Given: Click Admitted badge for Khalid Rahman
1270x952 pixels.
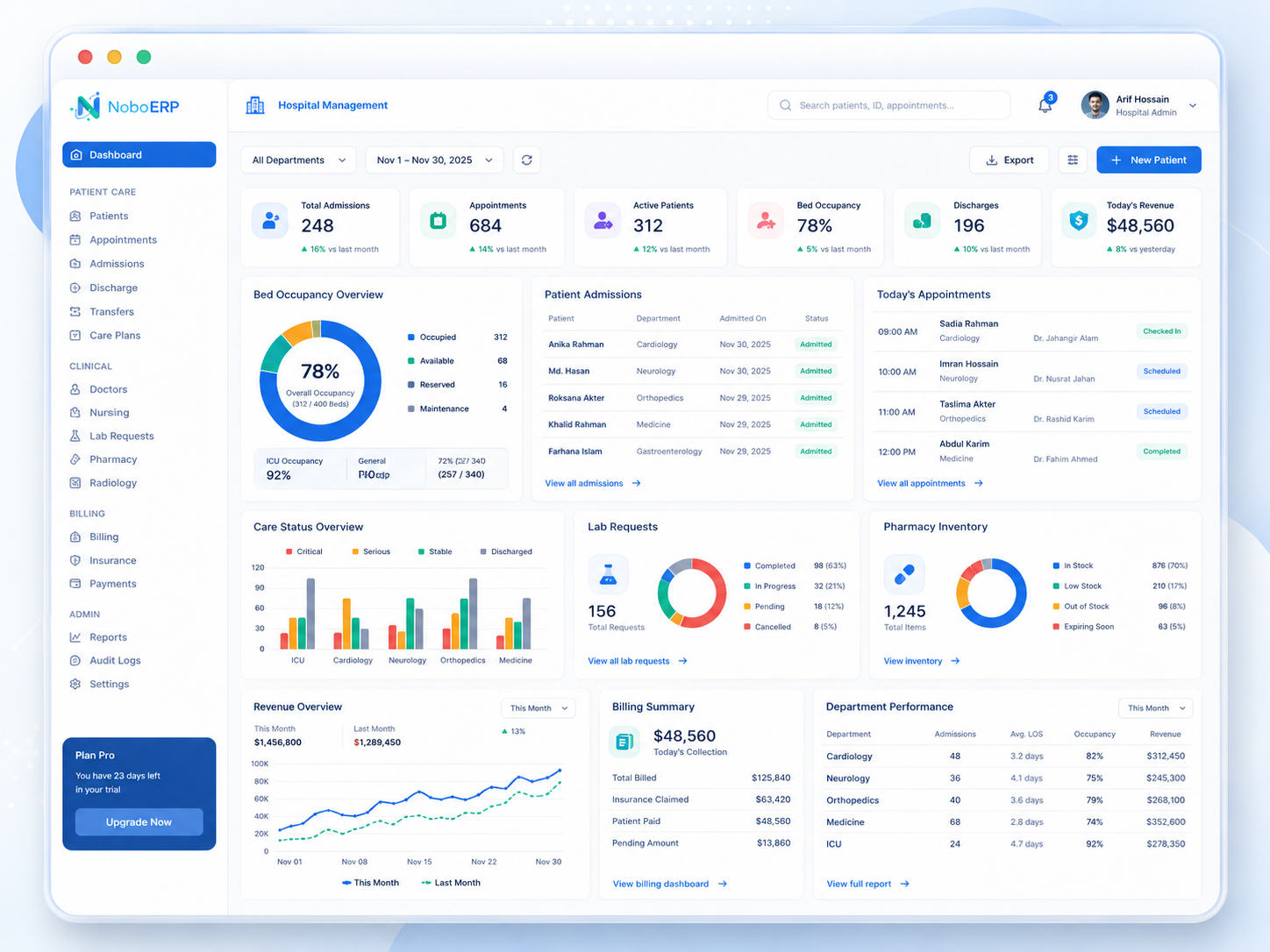Looking at the screenshot, I should [816, 424].
